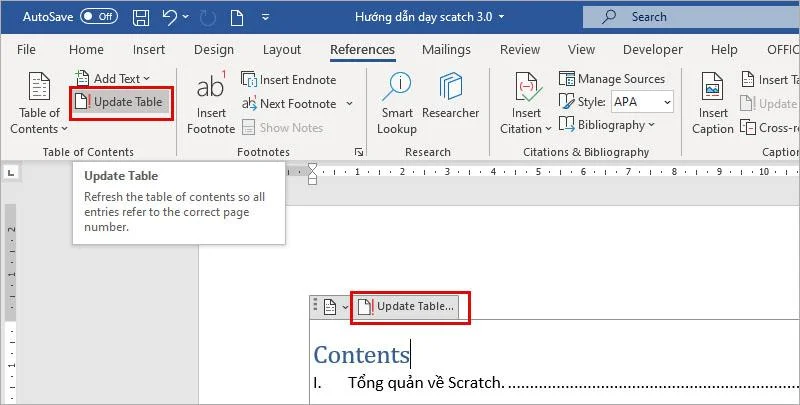
Task: Click the Contents heading text
Action: pyautogui.click(x=362, y=355)
